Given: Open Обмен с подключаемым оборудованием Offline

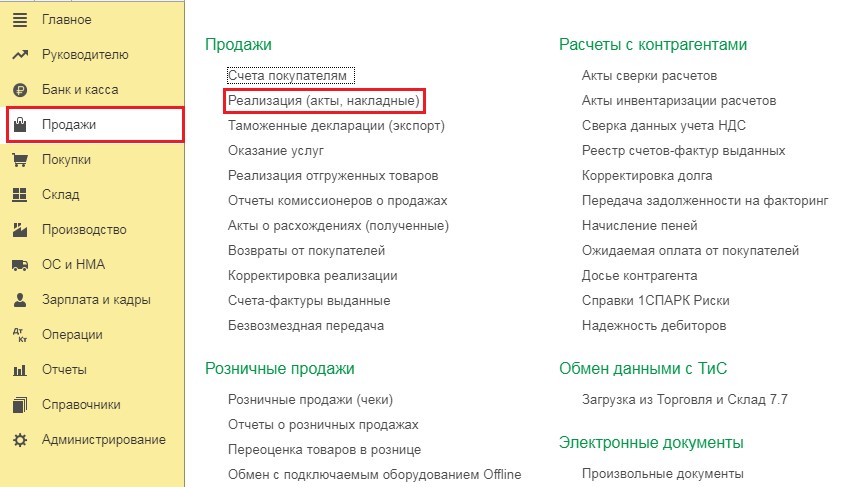Looking at the screenshot, I should [x=375, y=474].
